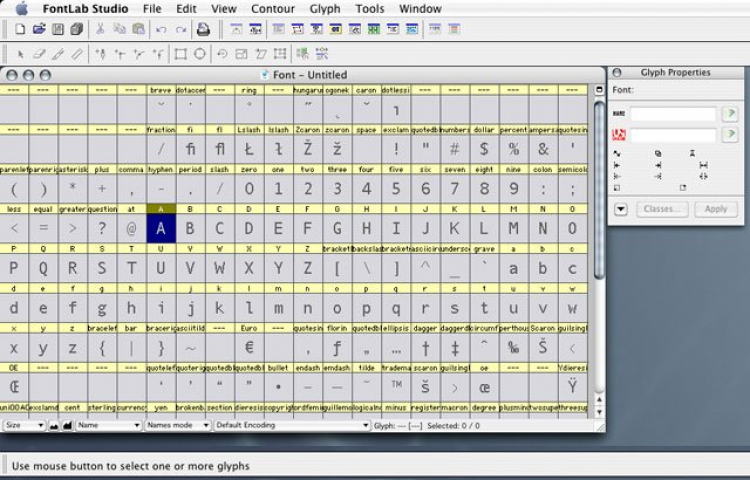
Task: Select the Pen drawing tool
Action: coord(100,54)
